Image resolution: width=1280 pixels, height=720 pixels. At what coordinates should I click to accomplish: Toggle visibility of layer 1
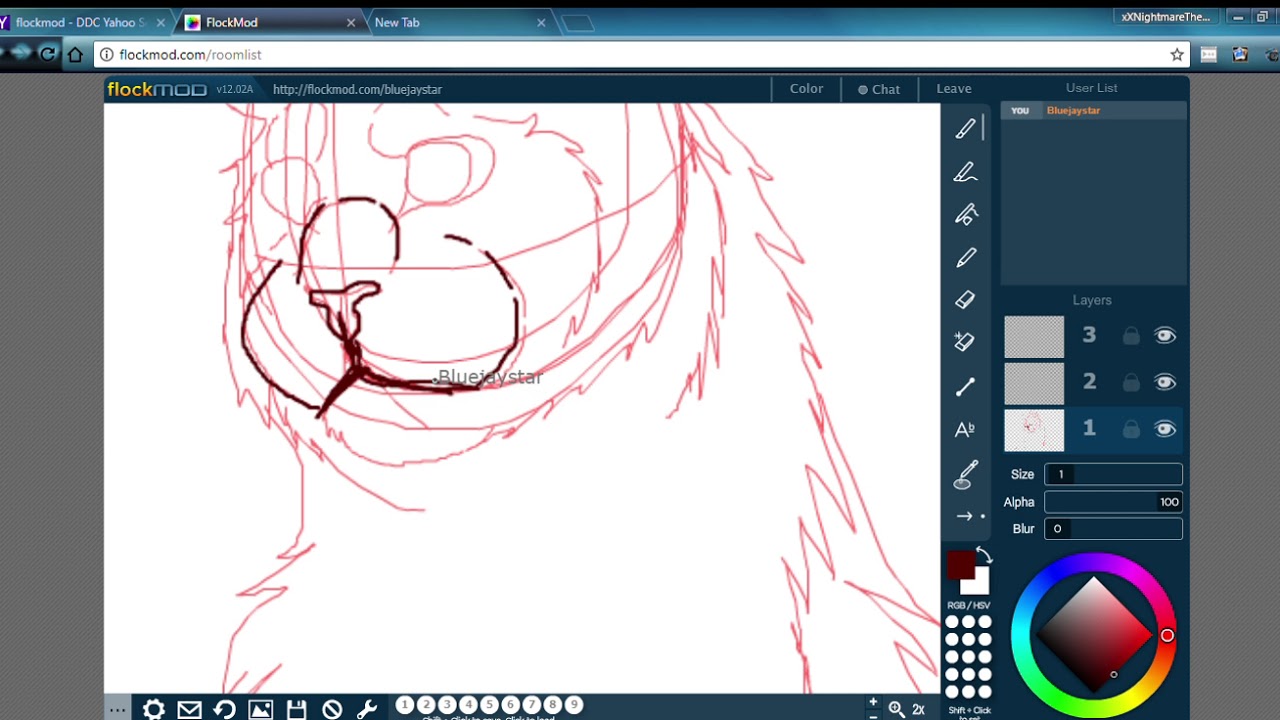pyautogui.click(x=1165, y=429)
